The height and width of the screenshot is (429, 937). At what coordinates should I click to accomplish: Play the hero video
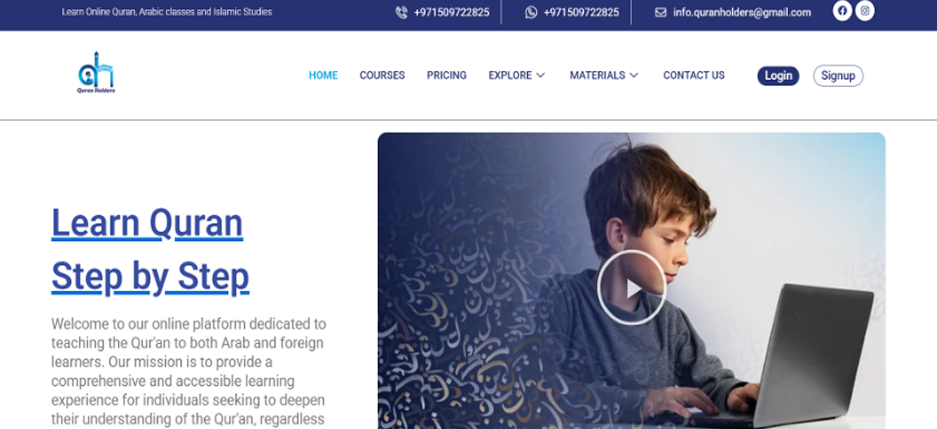pyautogui.click(x=632, y=287)
